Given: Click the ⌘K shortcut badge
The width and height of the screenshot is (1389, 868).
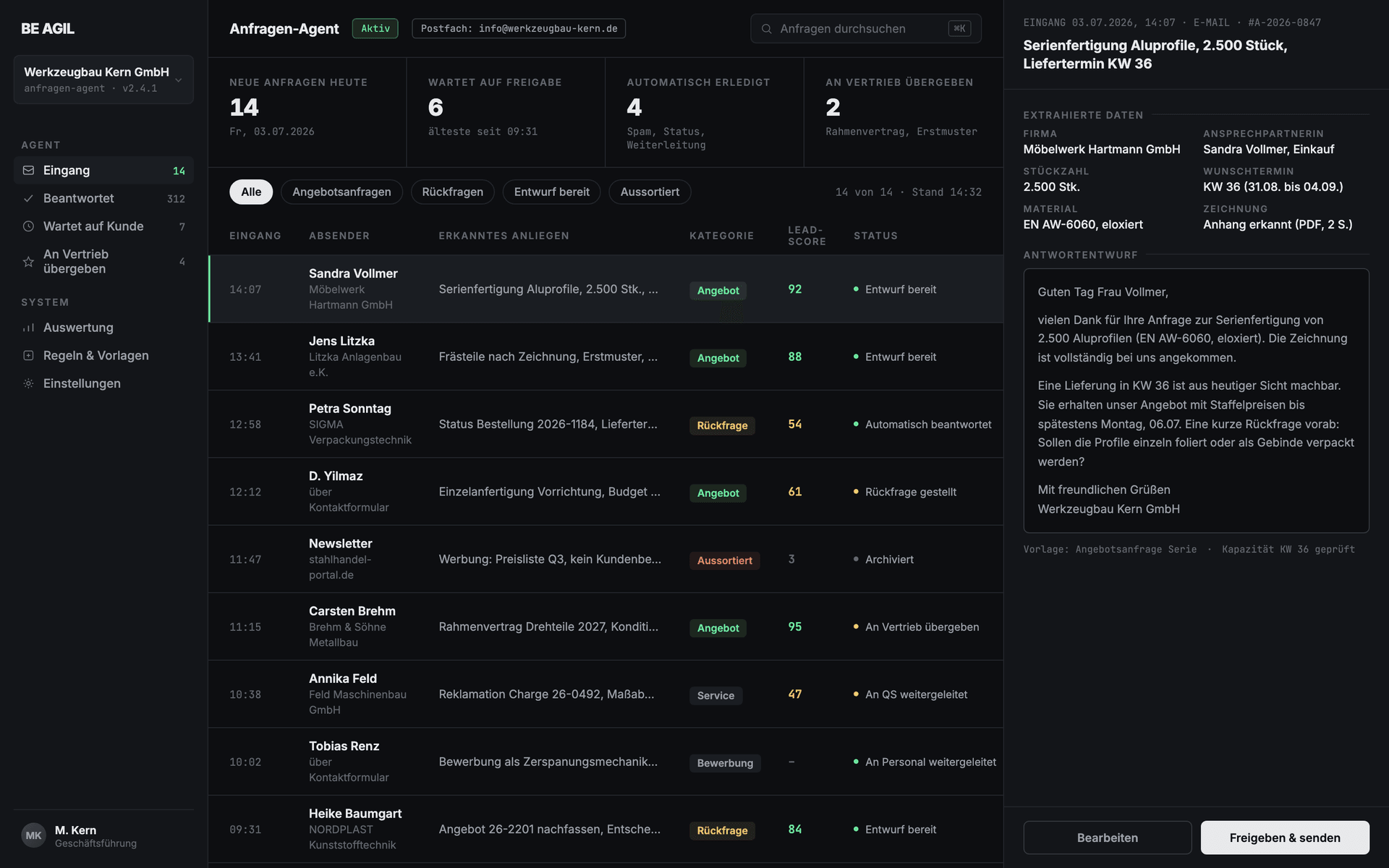Looking at the screenshot, I should click(959, 29).
